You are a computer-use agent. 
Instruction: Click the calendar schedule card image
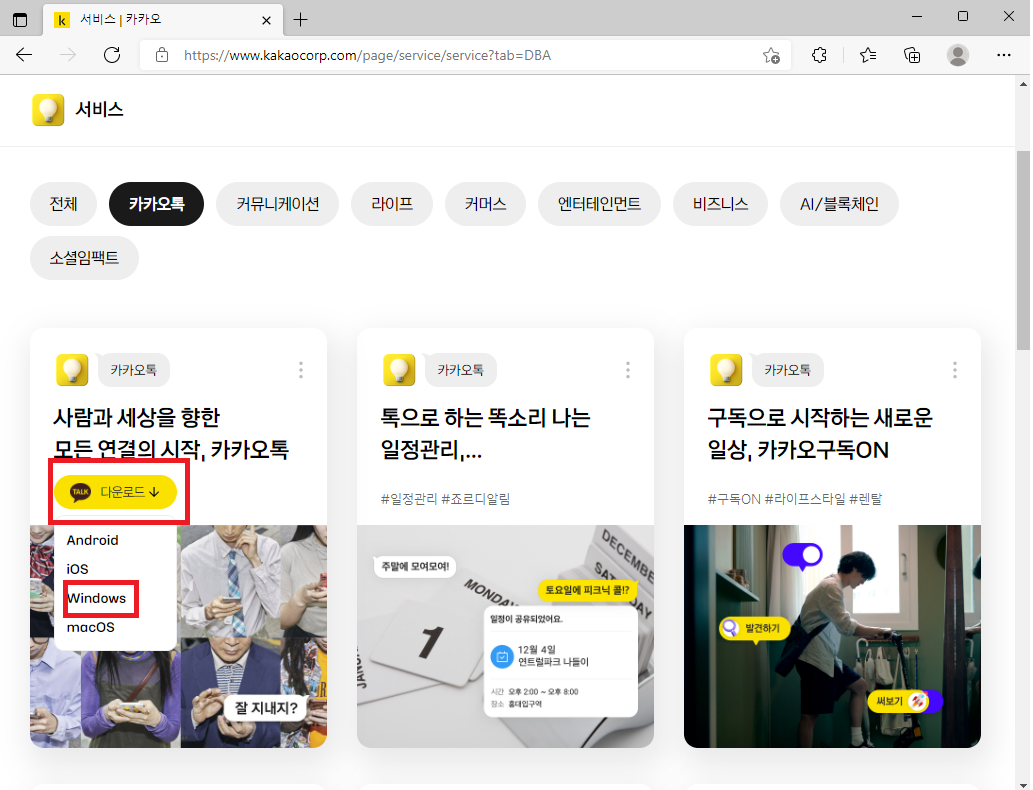pos(505,636)
